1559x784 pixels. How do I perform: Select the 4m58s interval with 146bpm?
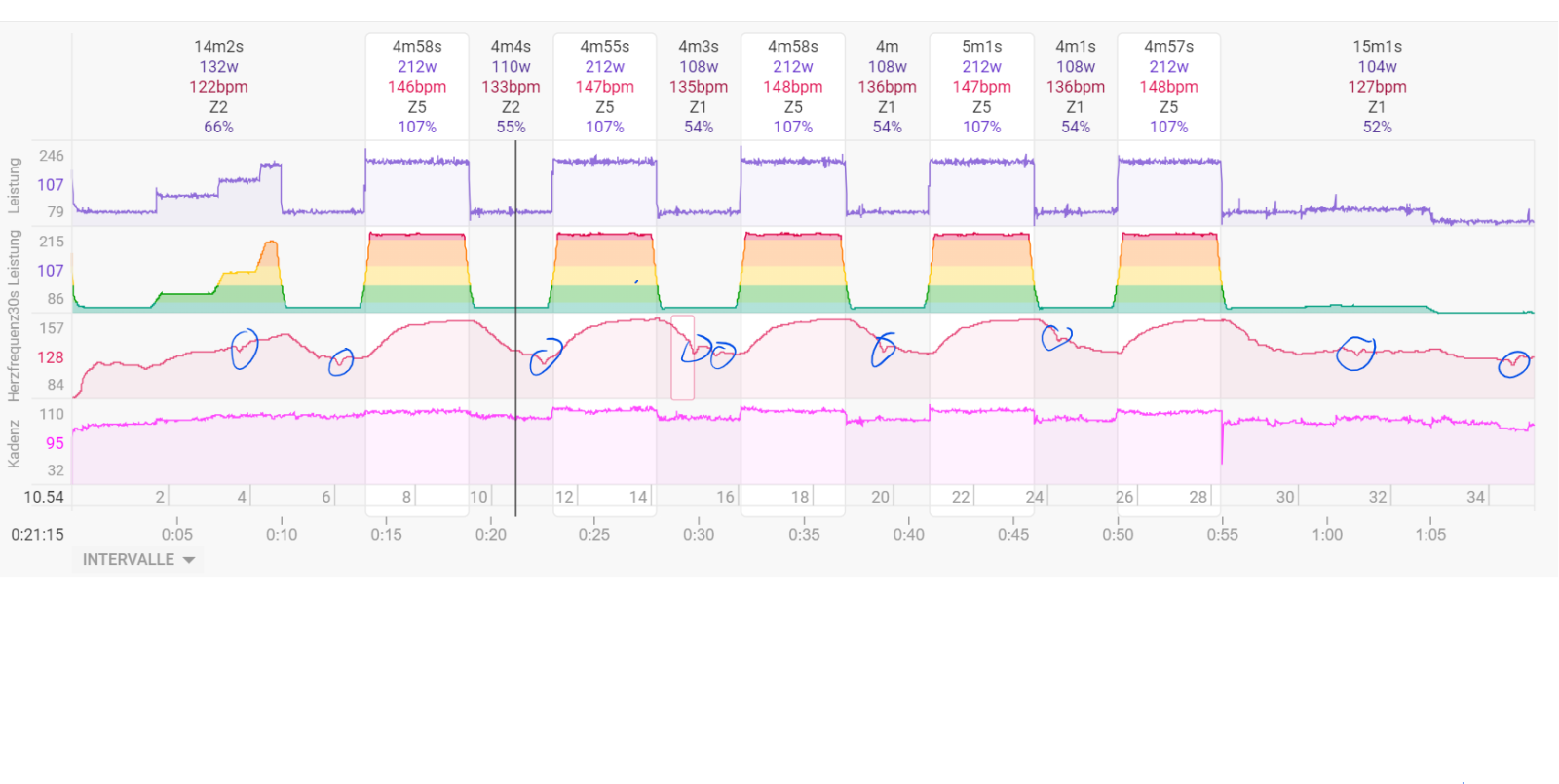click(417, 87)
